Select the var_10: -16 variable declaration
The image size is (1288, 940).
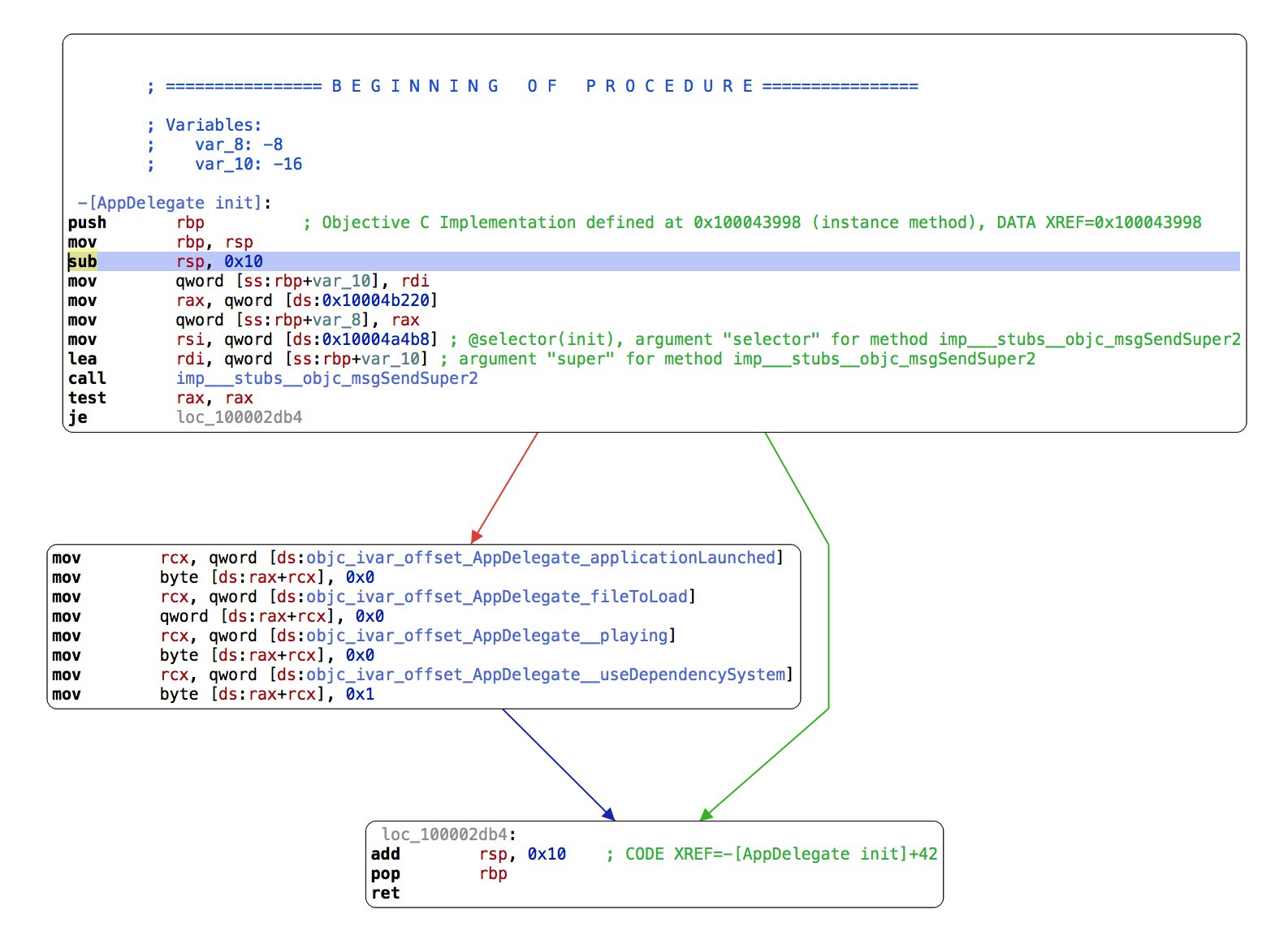point(248,164)
